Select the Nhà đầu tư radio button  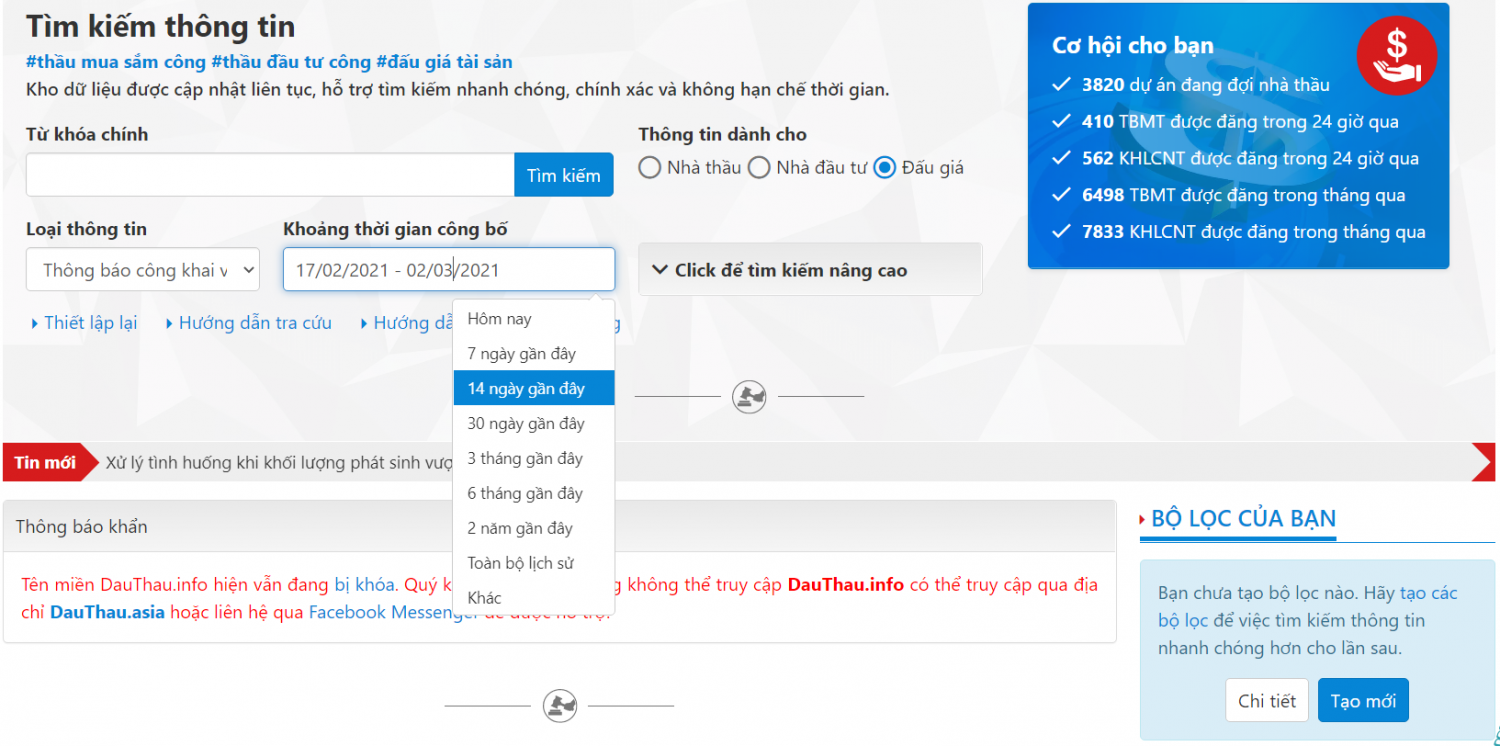(x=759, y=167)
